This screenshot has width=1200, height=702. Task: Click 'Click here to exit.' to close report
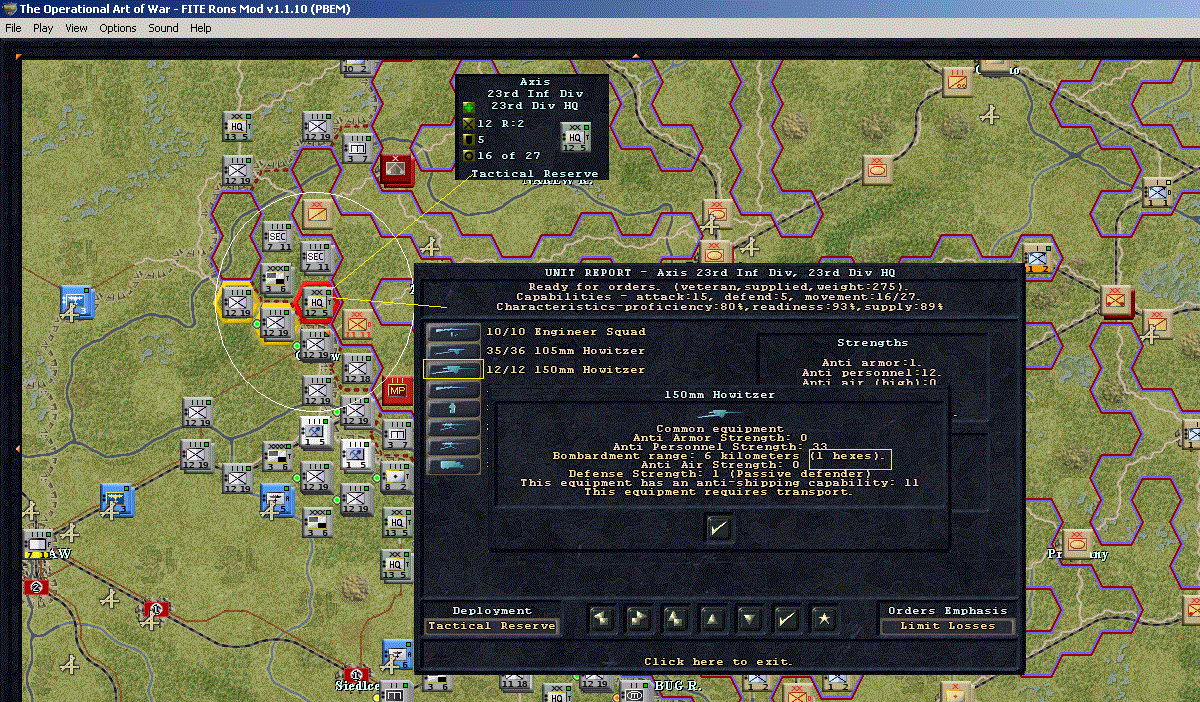(718, 662)
